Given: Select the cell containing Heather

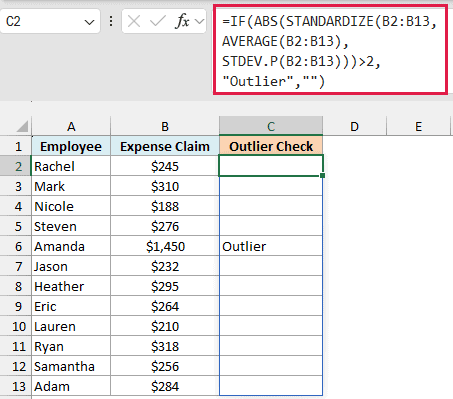Looking at the screenshot, I should 71,286.
